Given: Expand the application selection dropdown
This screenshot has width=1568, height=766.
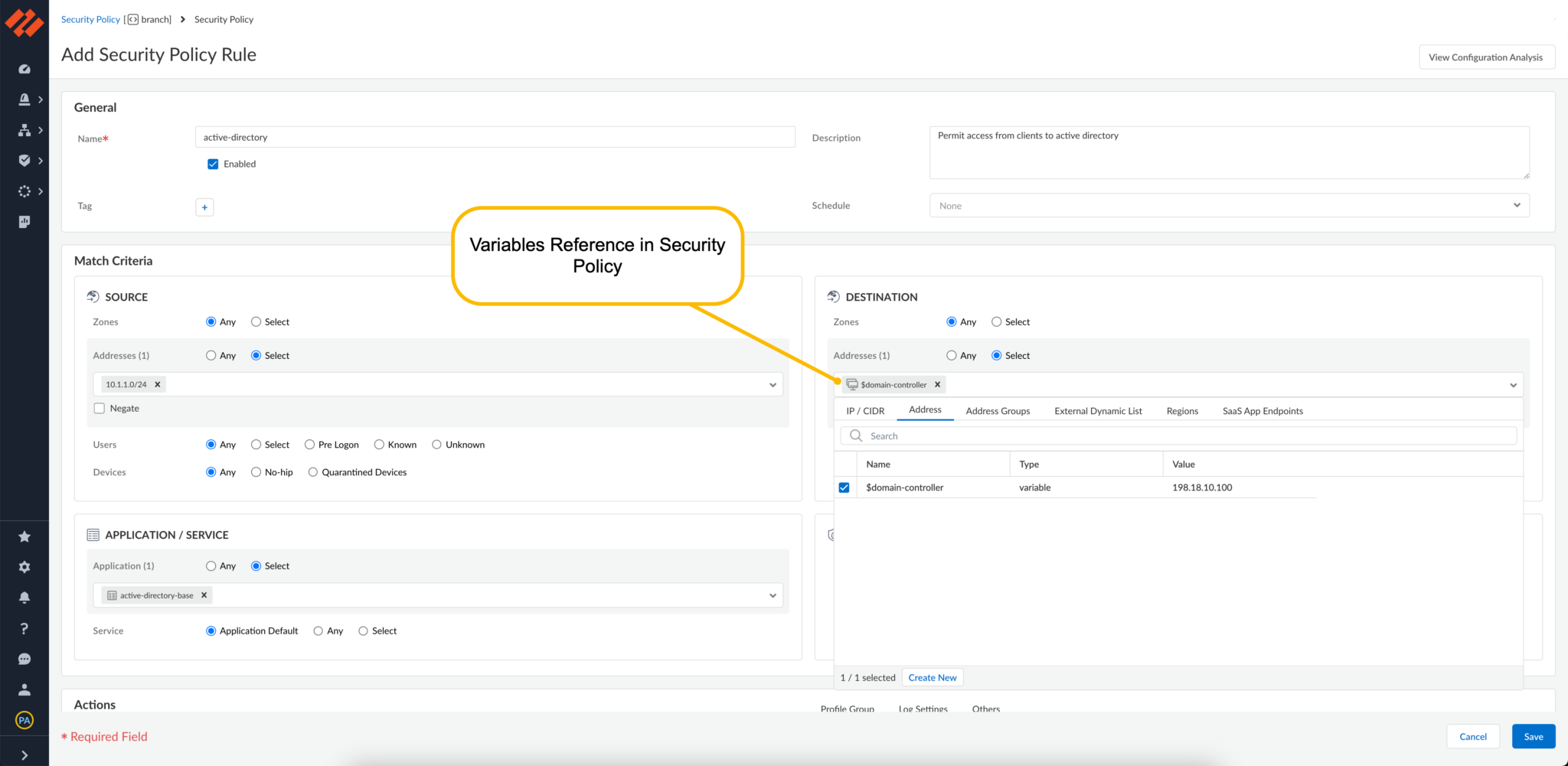Looking at the screenshot, I should (773, 595).
